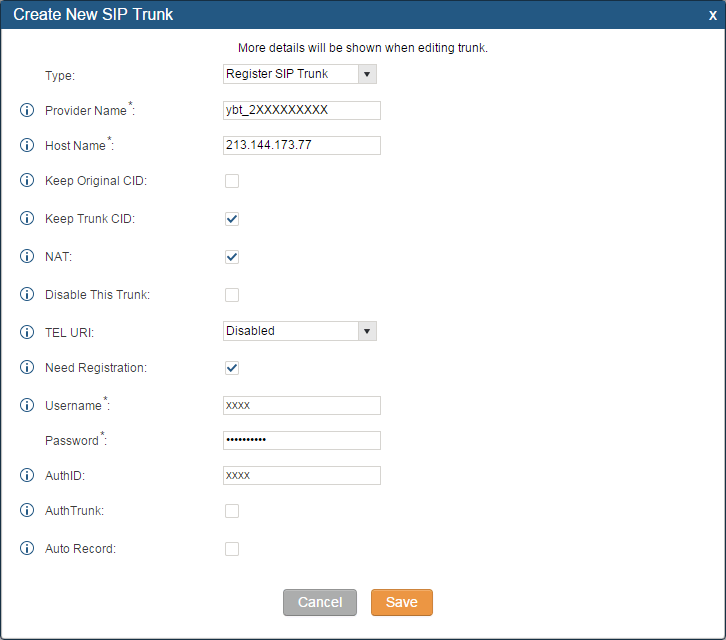Expand the TEL URI dropdown

coord(299,331)
